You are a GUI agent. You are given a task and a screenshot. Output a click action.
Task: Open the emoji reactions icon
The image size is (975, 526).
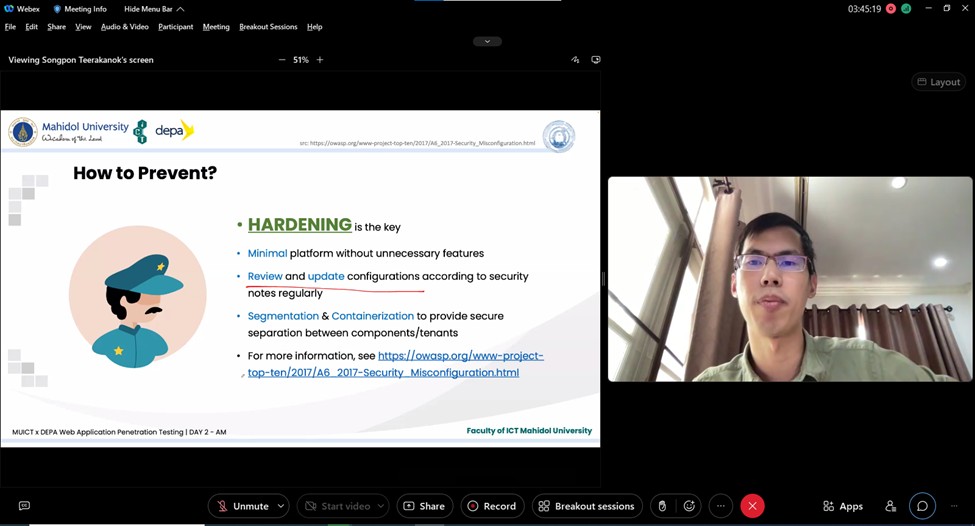689,506
